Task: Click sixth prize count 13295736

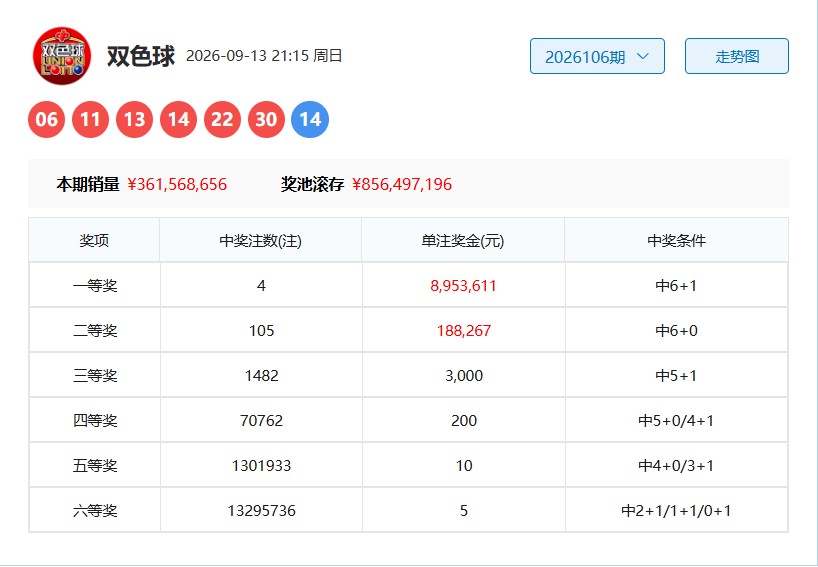Action: pos(261,510)
